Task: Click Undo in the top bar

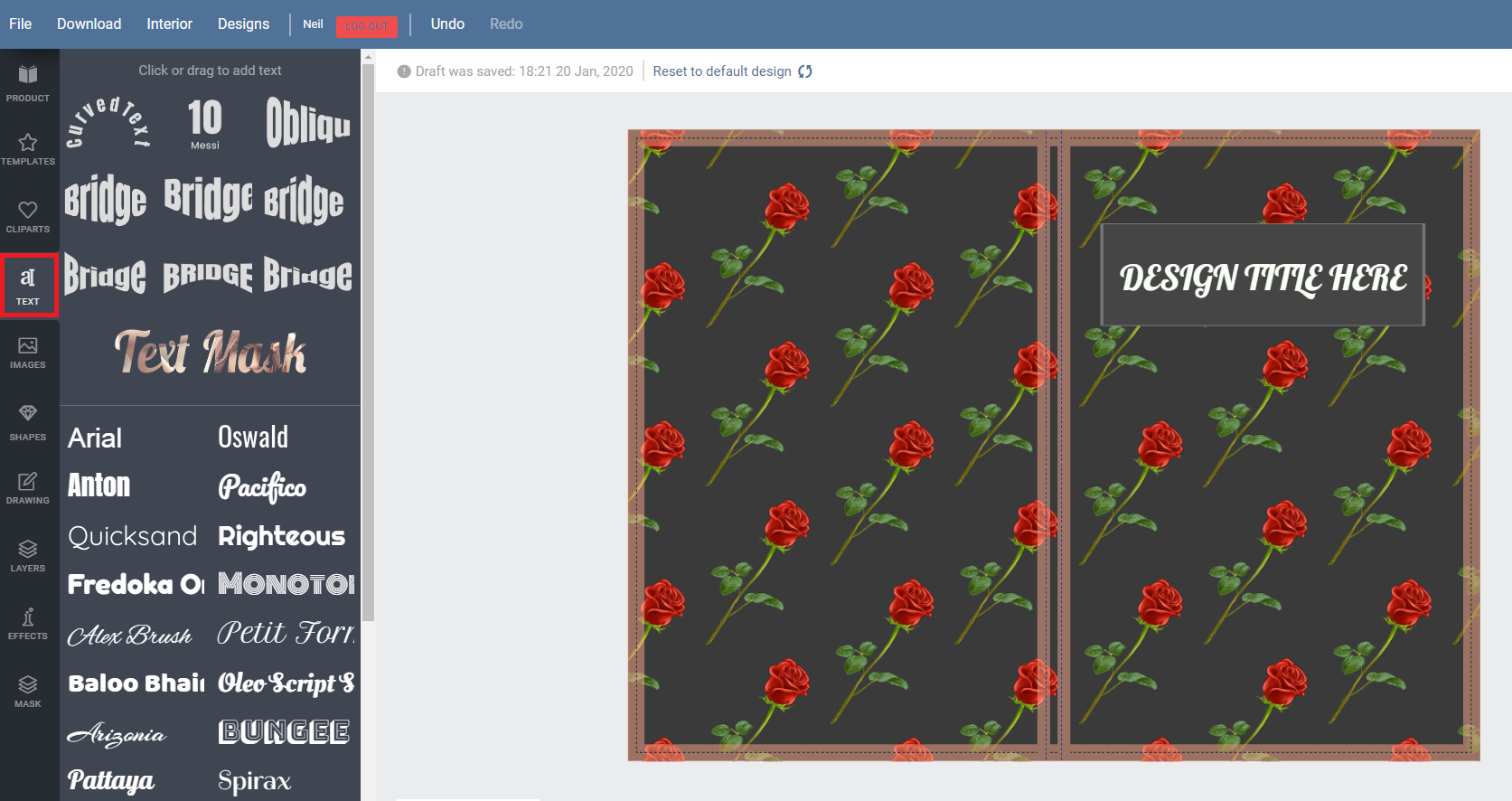Action: [447, 24]
